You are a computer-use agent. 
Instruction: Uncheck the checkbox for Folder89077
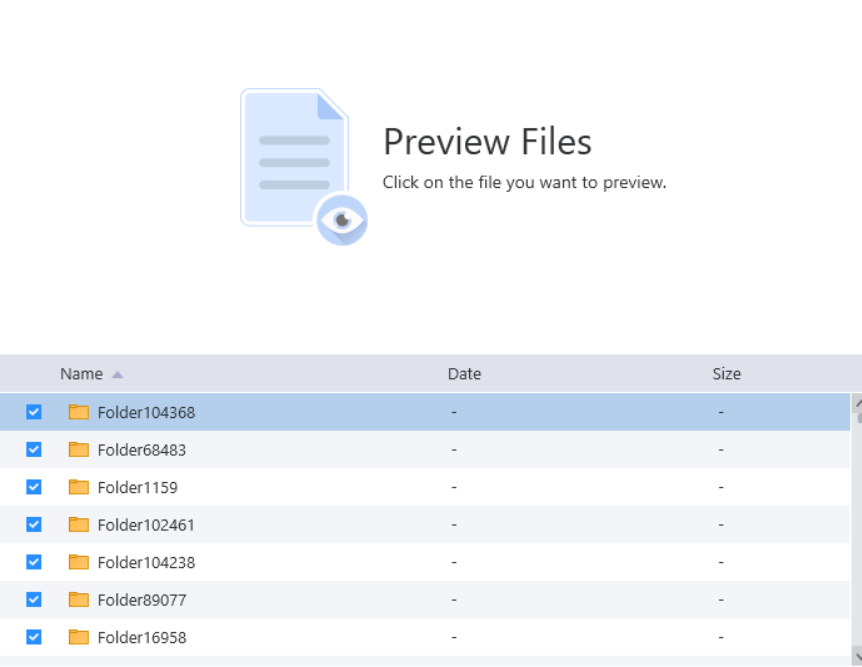click(x=33, y=600)
